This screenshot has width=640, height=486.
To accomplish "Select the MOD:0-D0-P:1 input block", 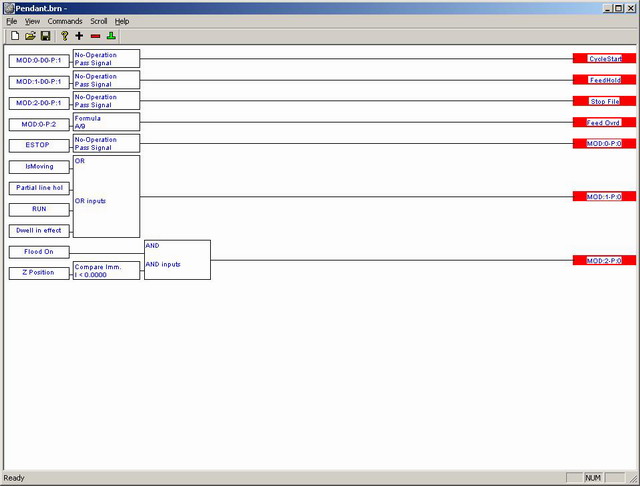I will [39, 61].
